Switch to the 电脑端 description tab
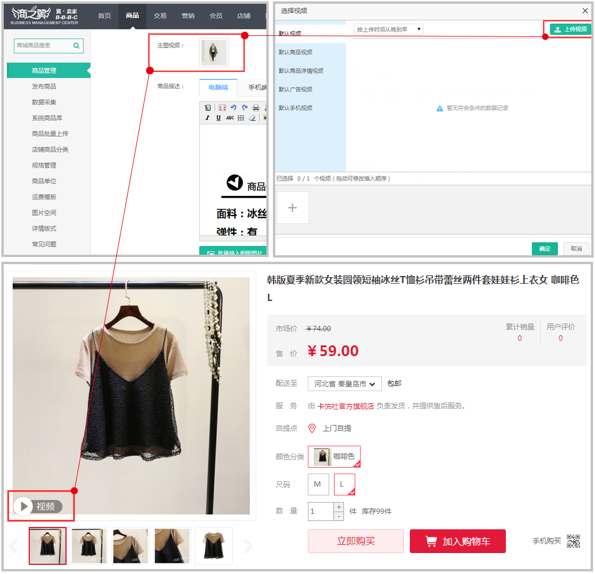 tap(218, 88)
